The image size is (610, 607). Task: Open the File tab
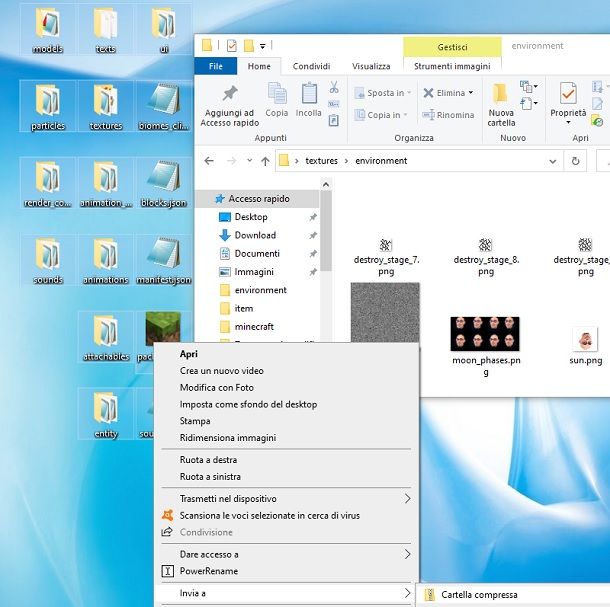pos(216,66)
